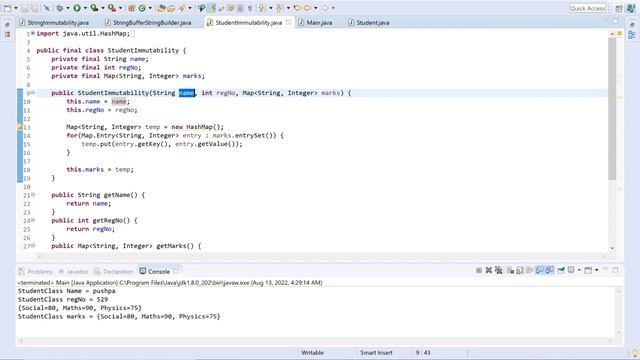Click the Terminate console icon

(x=479, y=270)
